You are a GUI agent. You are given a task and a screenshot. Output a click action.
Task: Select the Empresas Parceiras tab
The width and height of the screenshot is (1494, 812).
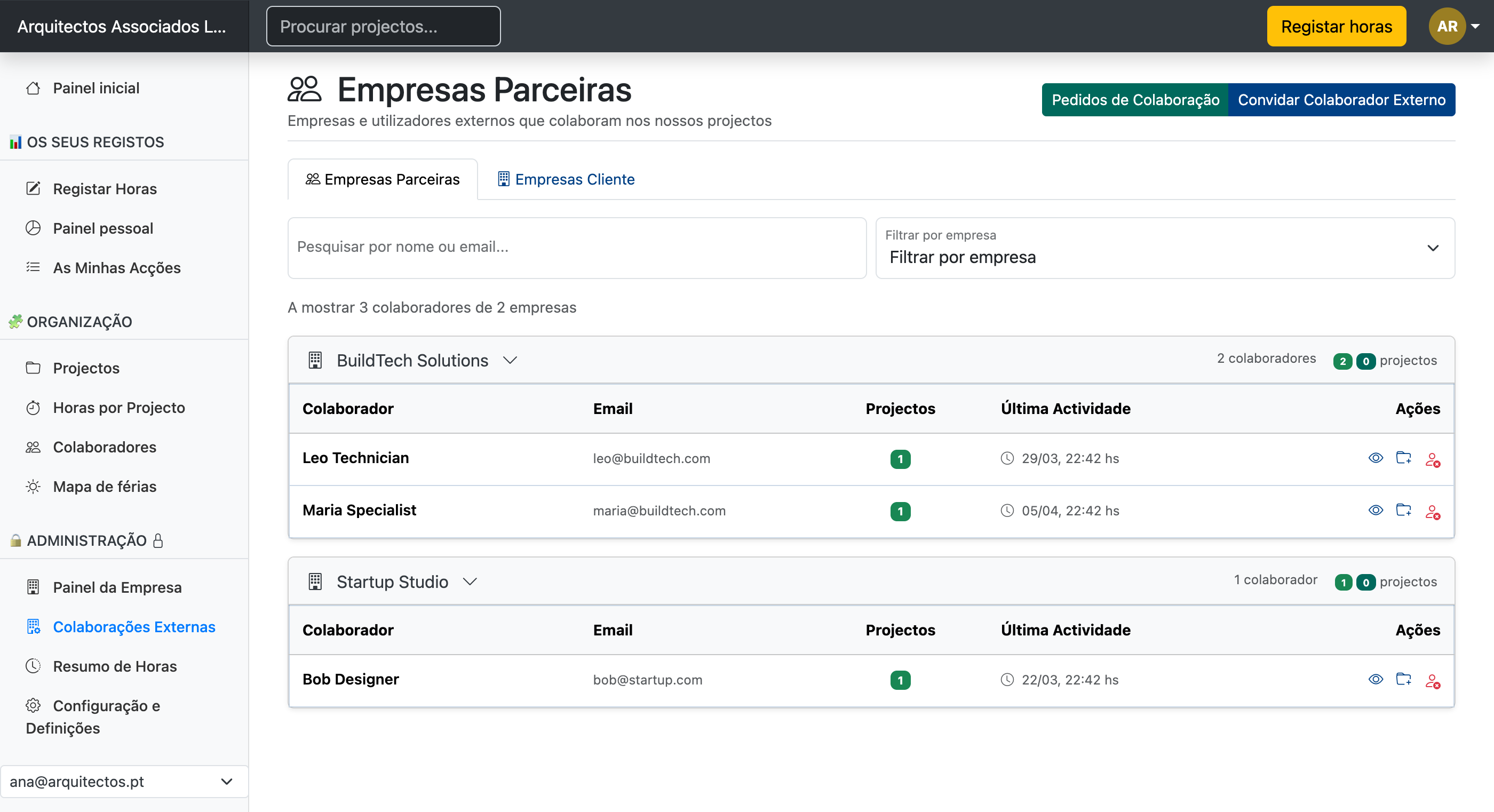(x=382, y=179)
